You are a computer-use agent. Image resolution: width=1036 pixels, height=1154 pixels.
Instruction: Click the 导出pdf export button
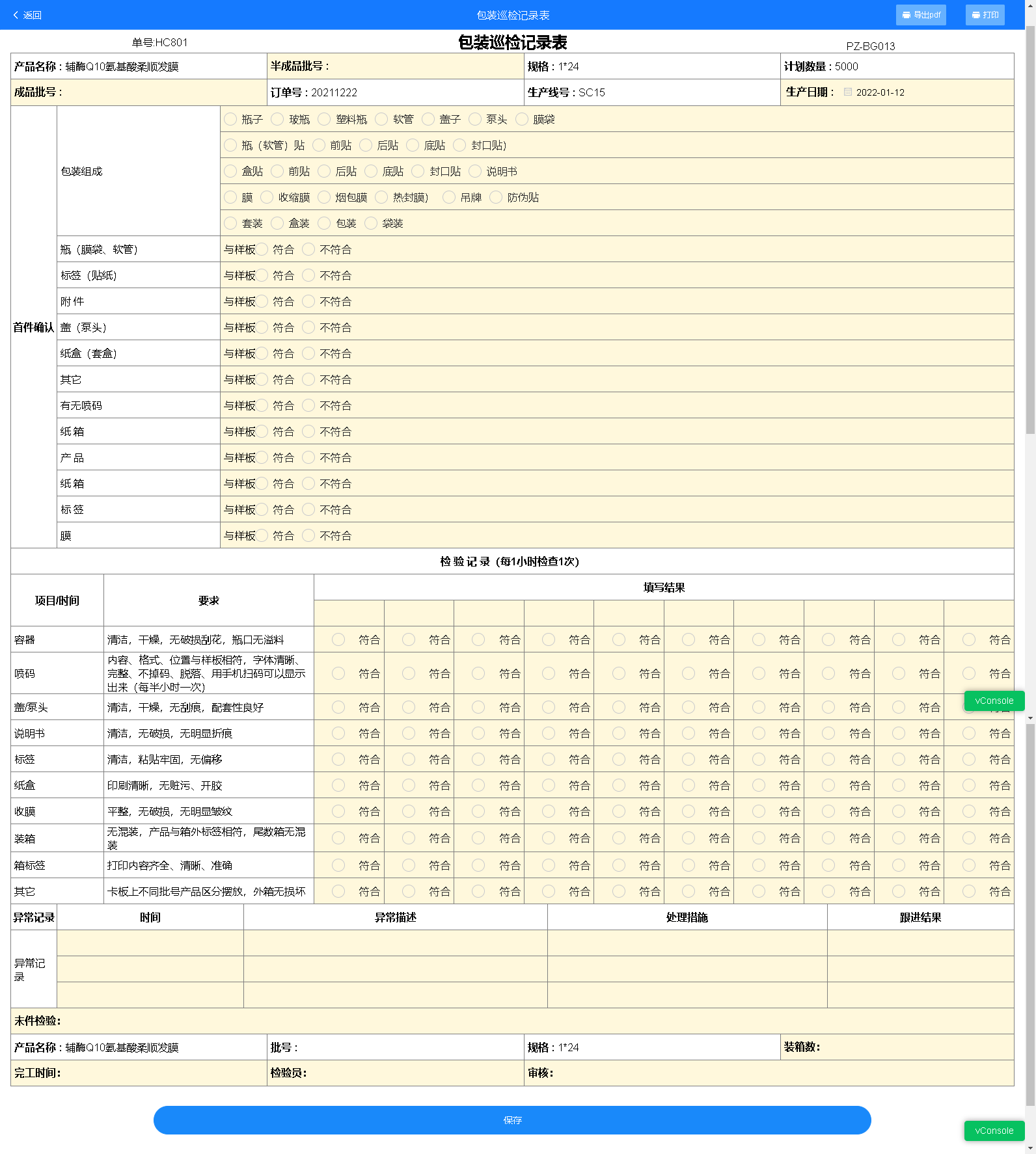click(920, 15)
